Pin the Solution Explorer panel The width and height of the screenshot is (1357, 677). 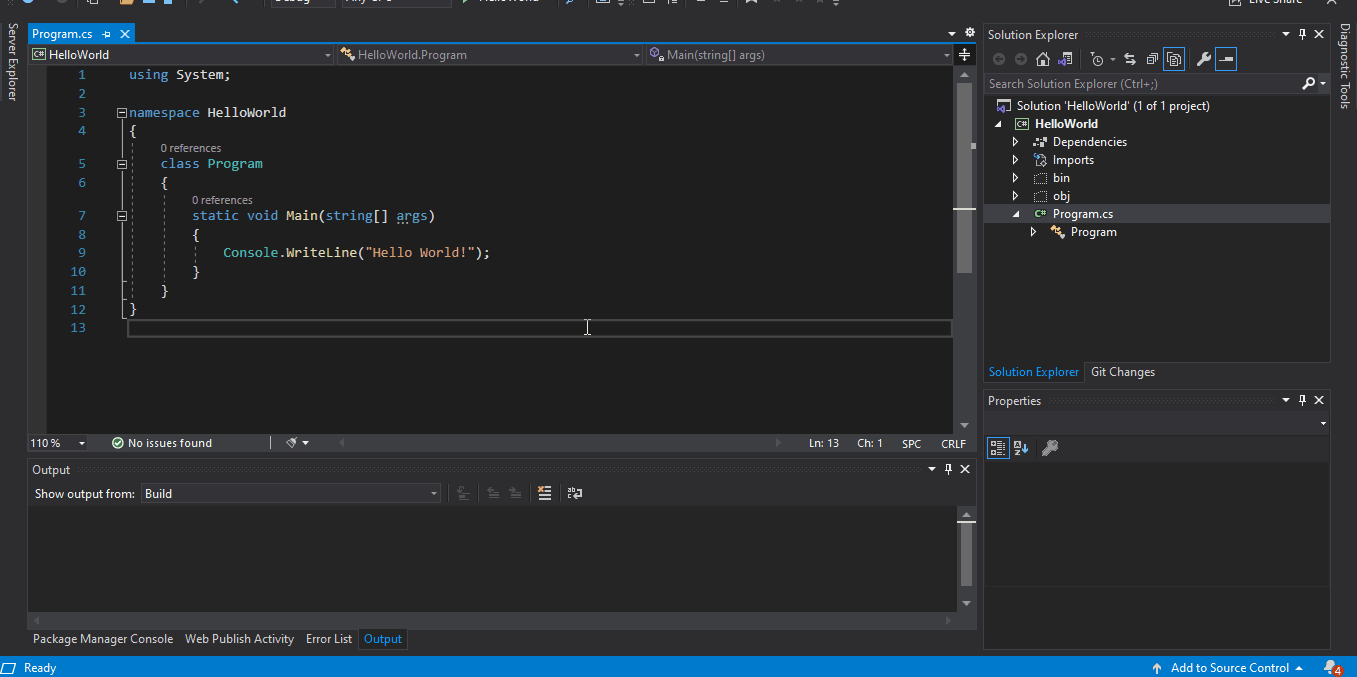click(x=1302, y=35)
